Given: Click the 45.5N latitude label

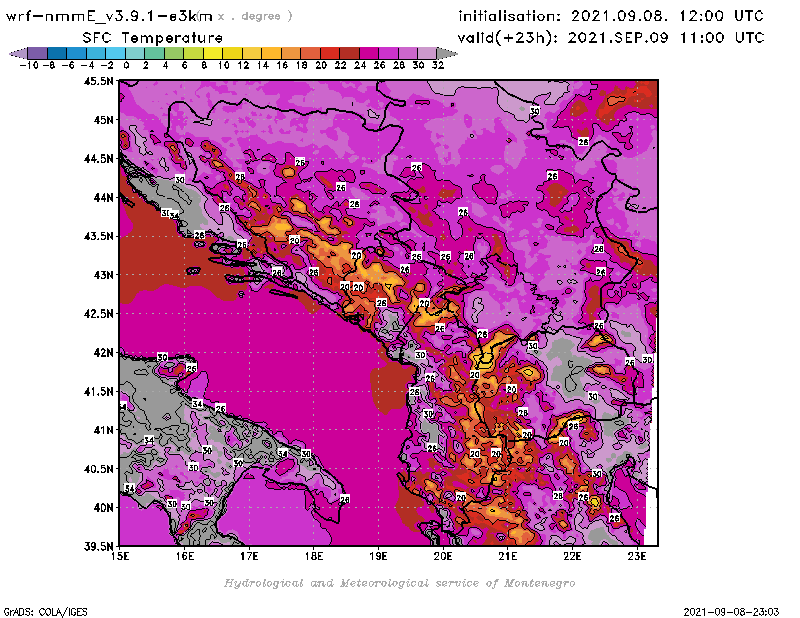Looking at the screenshot, I should click(x=98, y=81).
